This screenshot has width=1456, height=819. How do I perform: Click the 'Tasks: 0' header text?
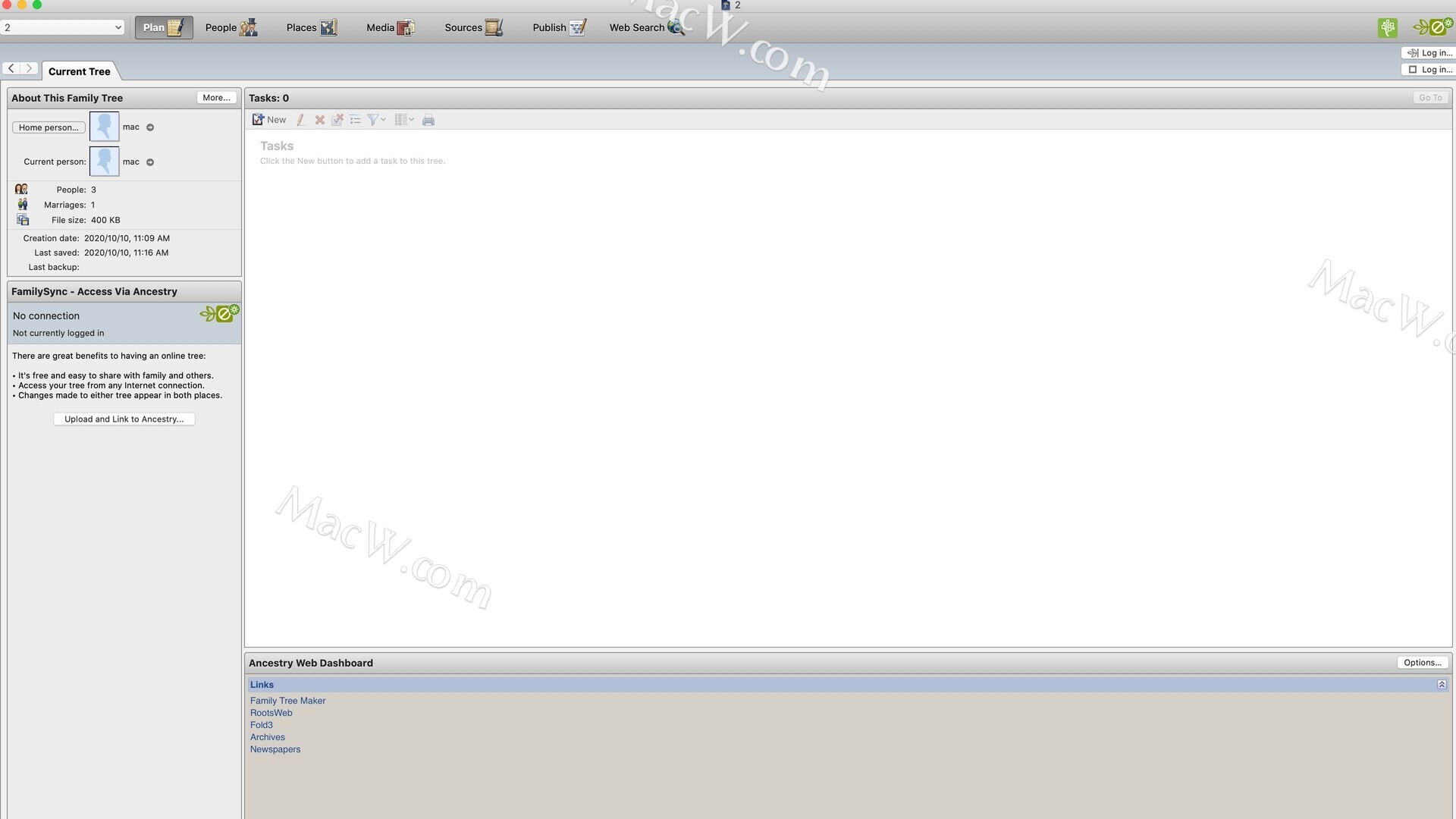point(268,98)
